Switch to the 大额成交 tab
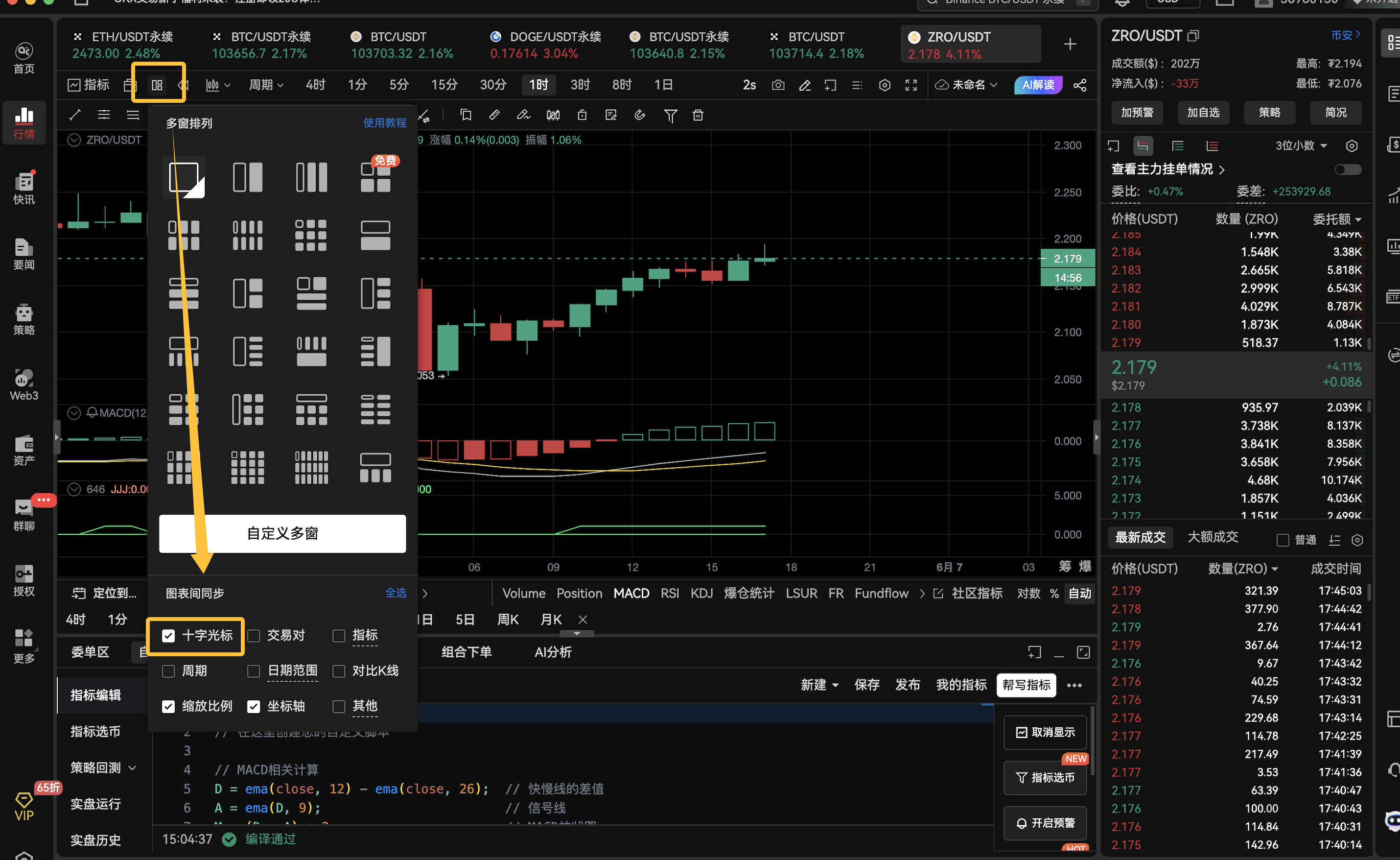 1213,537
